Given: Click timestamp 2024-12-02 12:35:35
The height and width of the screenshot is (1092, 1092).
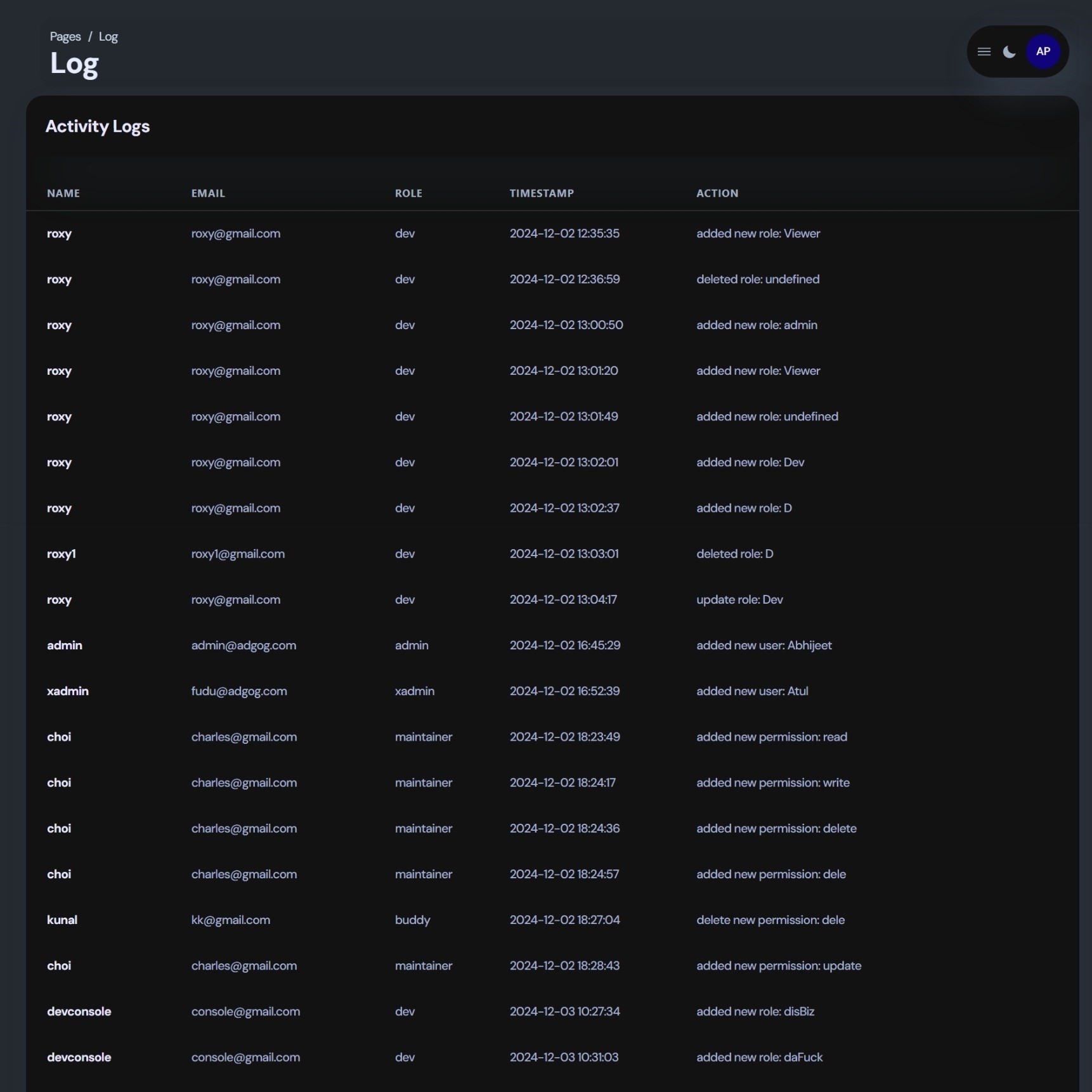Looking at the screenshot, I should point(564,233).
